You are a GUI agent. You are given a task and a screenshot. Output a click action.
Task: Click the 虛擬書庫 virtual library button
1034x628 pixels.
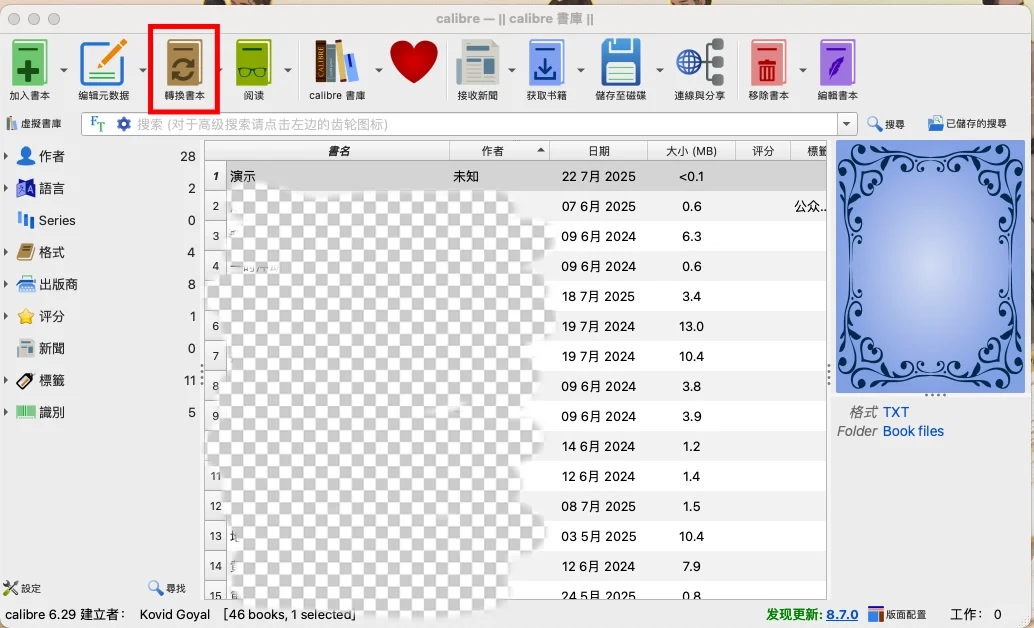(34, 123)
